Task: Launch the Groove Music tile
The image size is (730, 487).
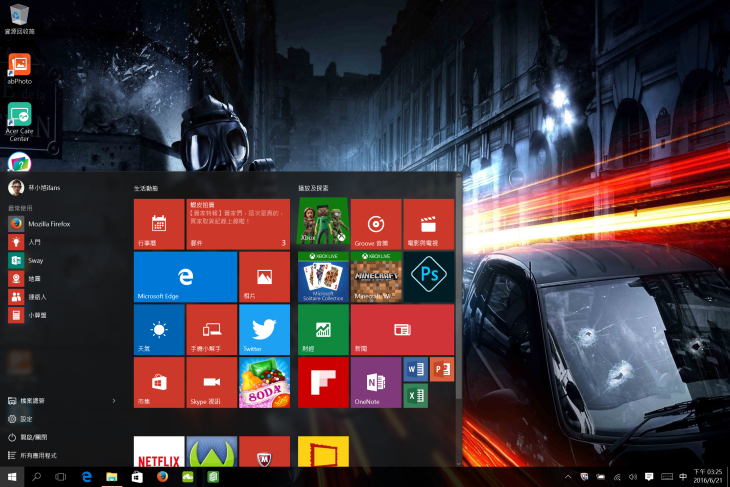Action: [376, 224]
